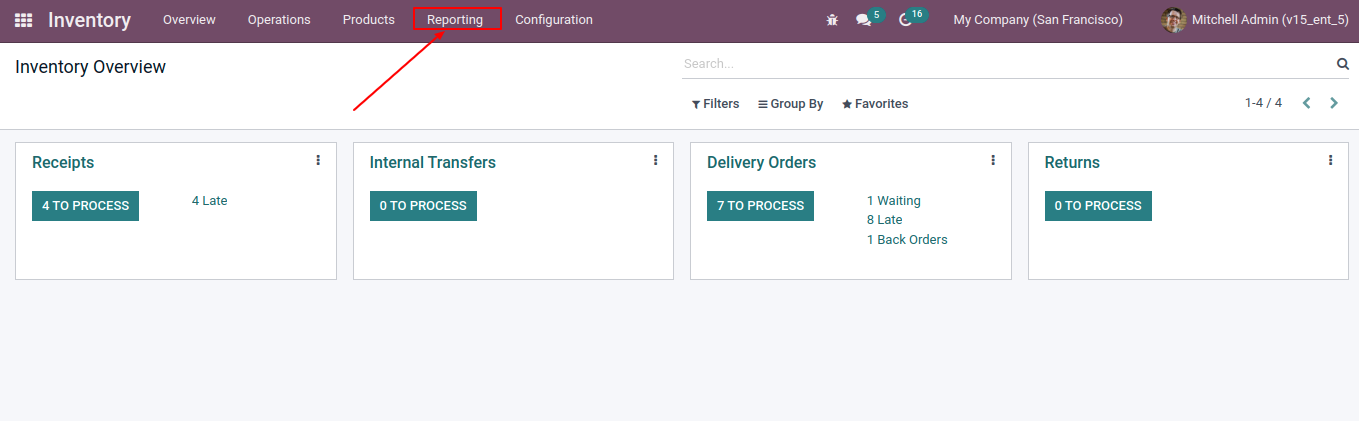Open the Configuration menu
Image resolution: width=1359 pixels, height=421 pixels.
coord(554,20)
